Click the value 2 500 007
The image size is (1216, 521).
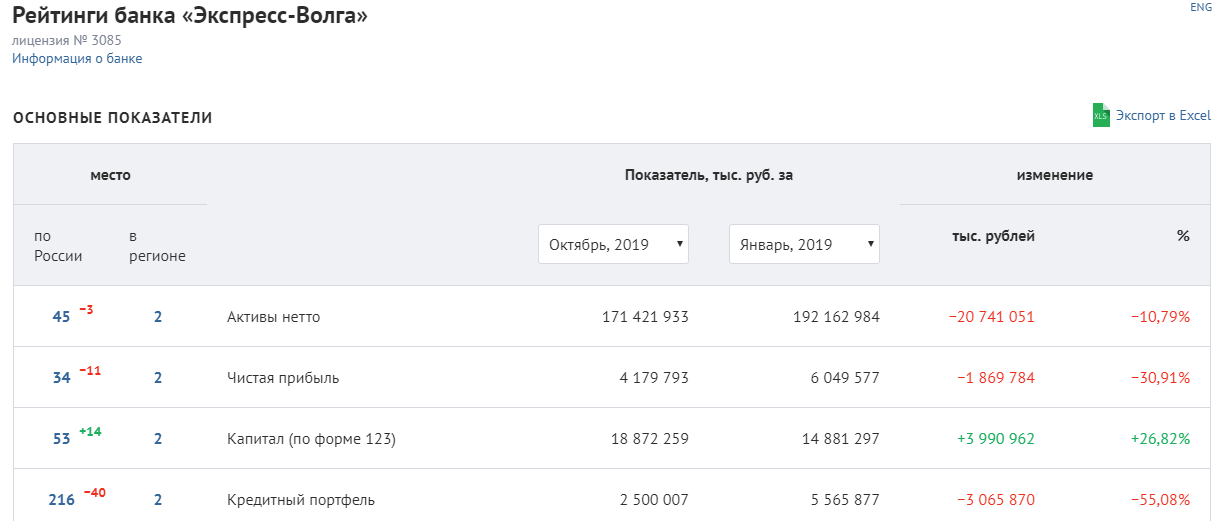(x=655, y=500)
